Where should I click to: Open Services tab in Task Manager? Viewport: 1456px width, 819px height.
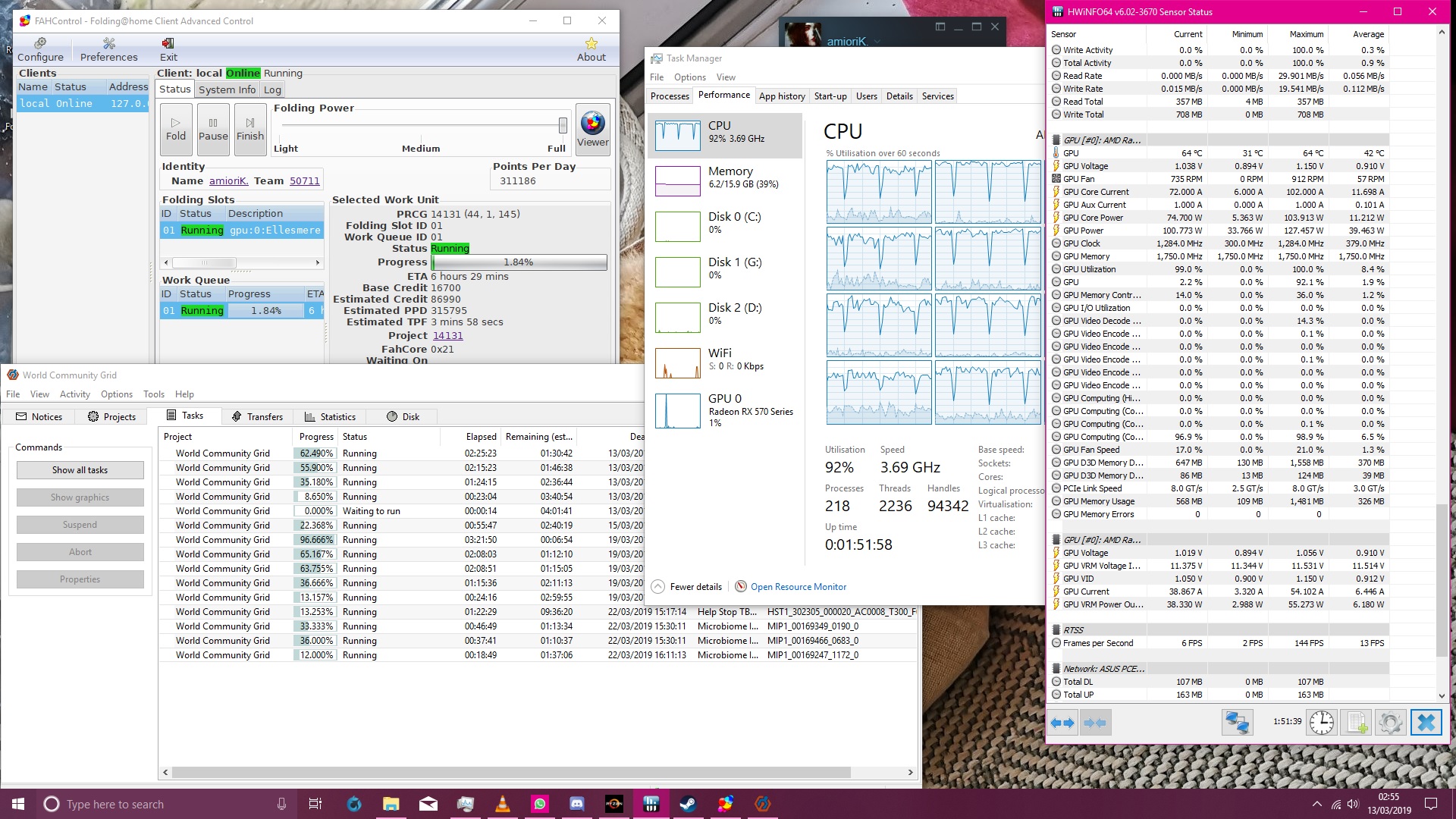tap(937, 96)
